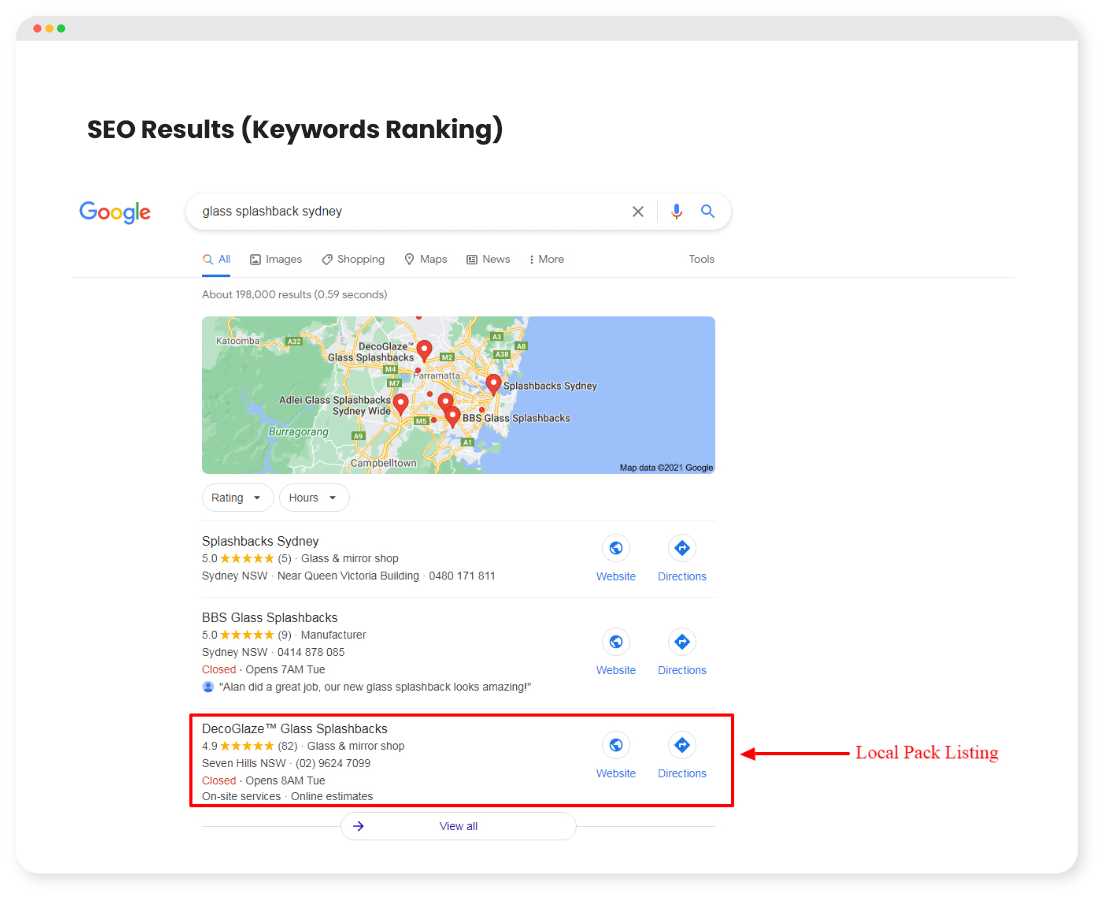This screenshot has width=1104, height=900.
Task: Open the Splashbacks Sydney listing title
Action: click(261, 541)
